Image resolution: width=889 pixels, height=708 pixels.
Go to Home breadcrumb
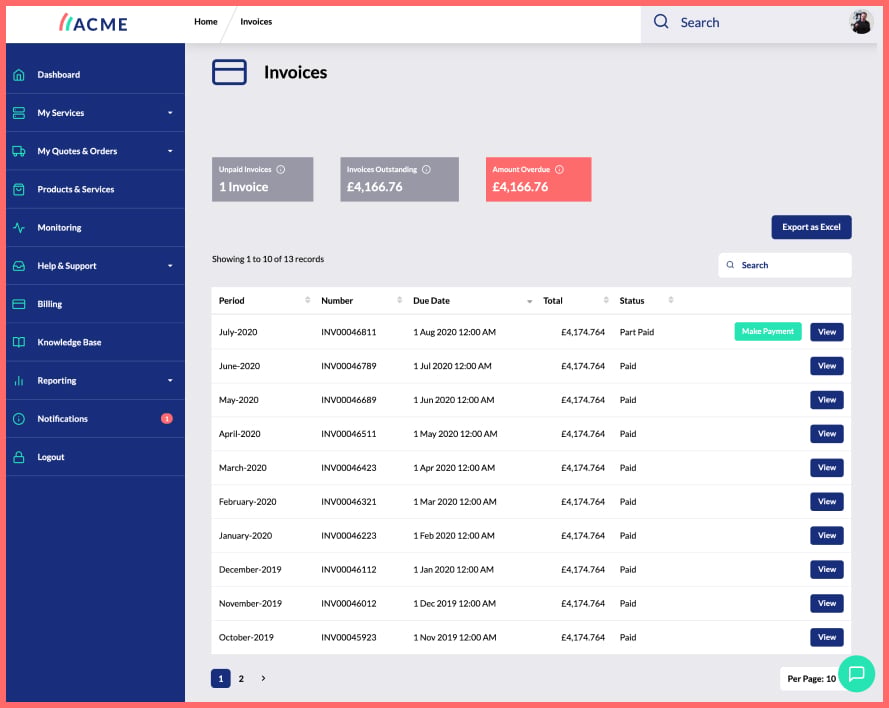point(206,22)
